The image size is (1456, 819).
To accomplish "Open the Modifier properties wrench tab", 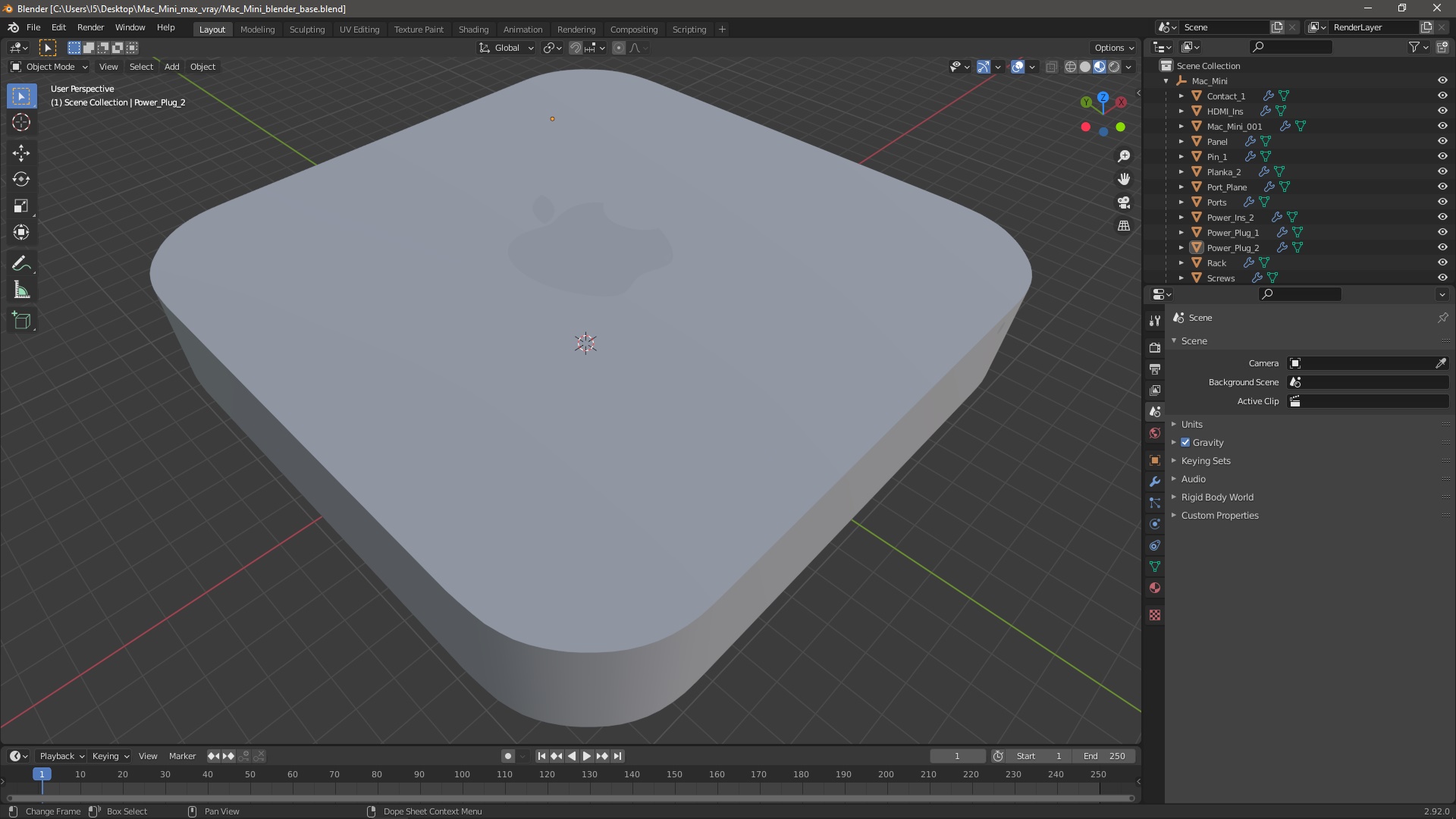I will pyautogui.click(x=1155, y=482).
